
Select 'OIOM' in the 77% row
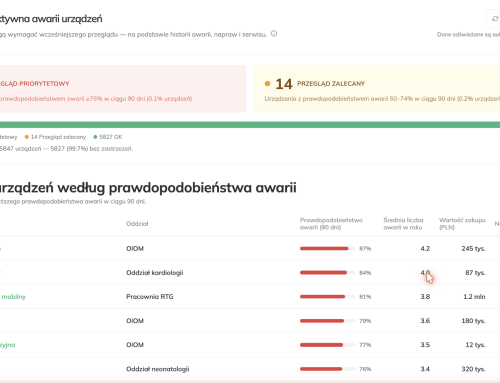(x=135, y=345)
